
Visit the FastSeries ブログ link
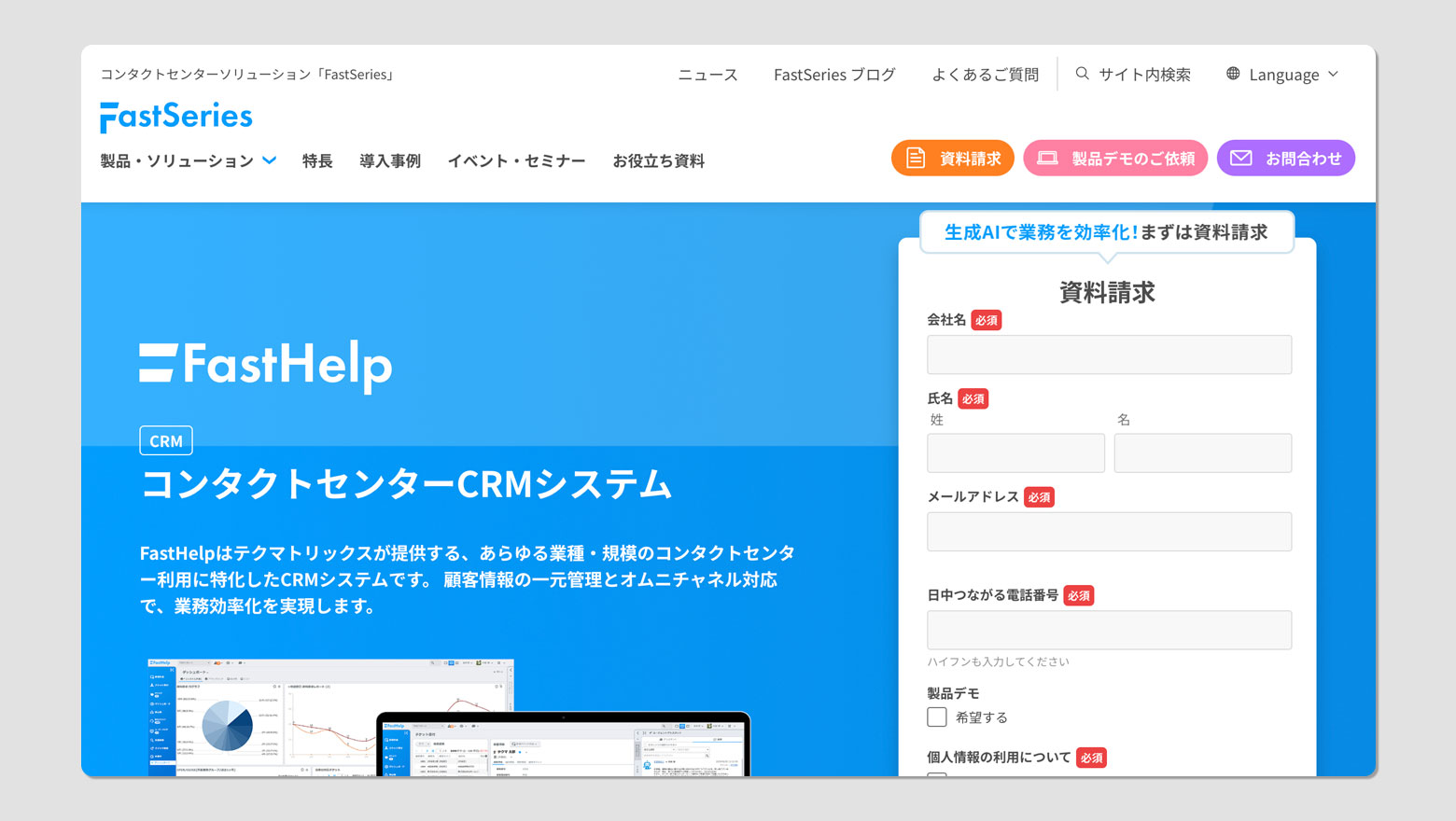(x=834, y=75)
